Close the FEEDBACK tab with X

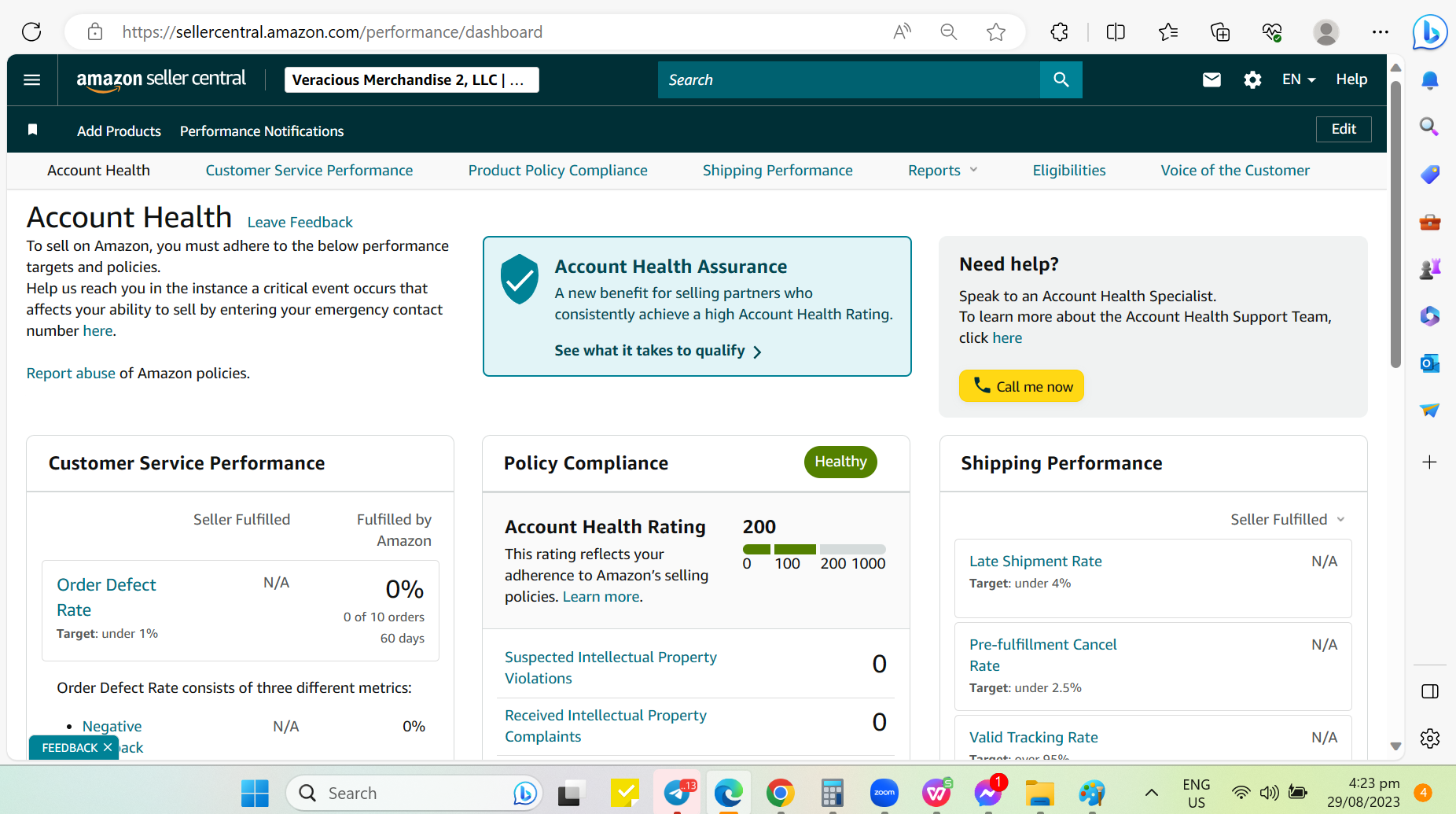[x=108, y=747]
